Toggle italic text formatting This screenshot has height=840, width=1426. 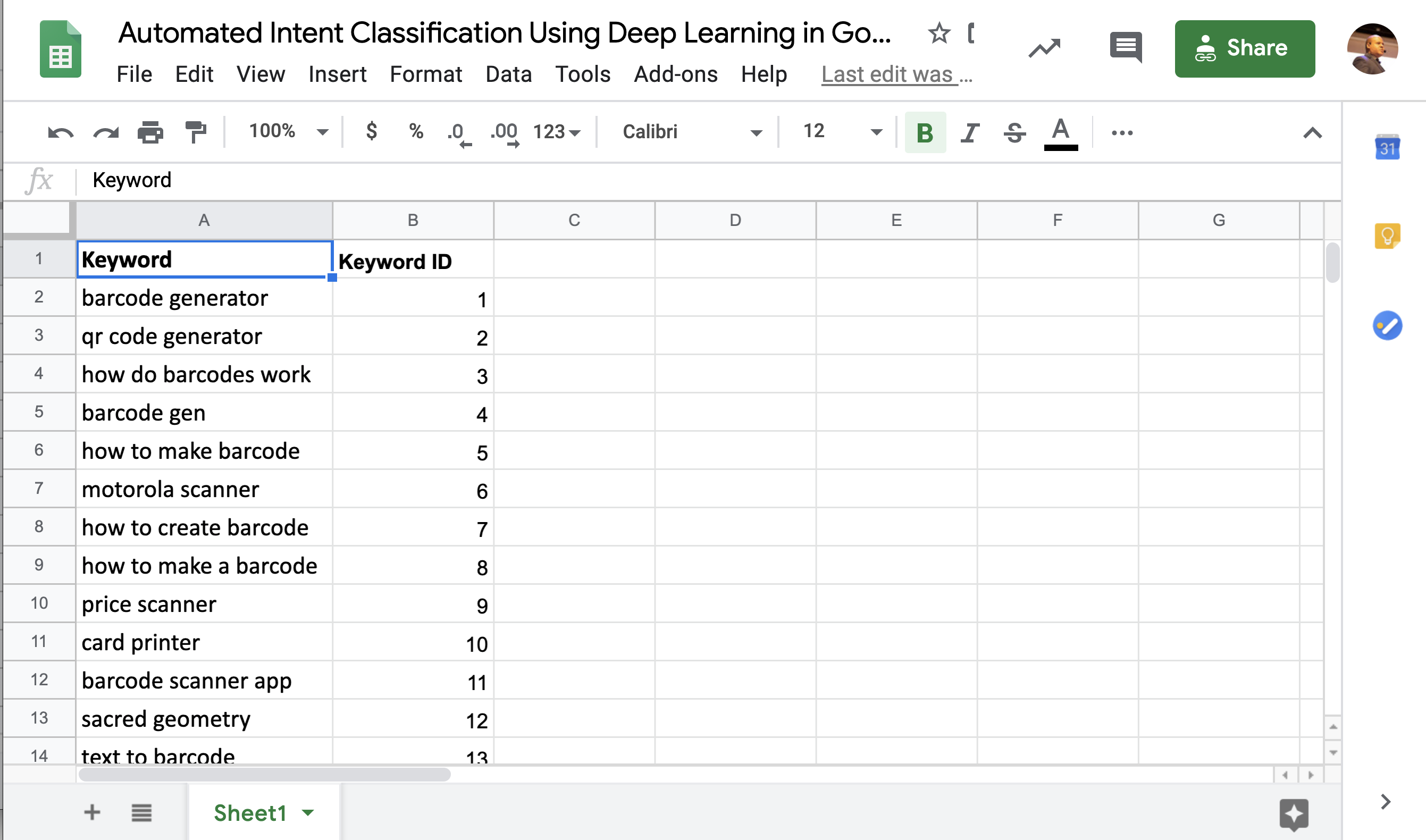tap(970, 133)
